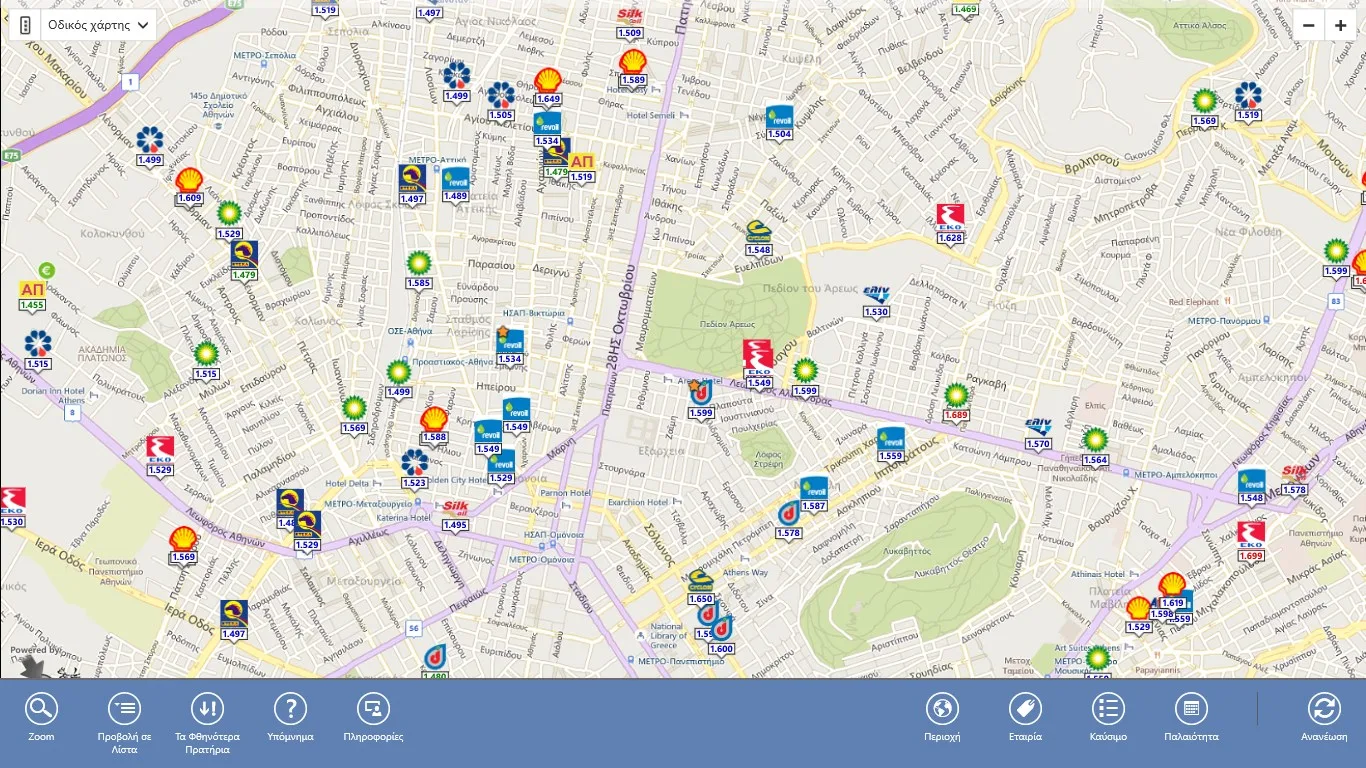Select the BP station priced 1.585
Viewport: 1366px width, 768px height.
[x=419, y=271]
